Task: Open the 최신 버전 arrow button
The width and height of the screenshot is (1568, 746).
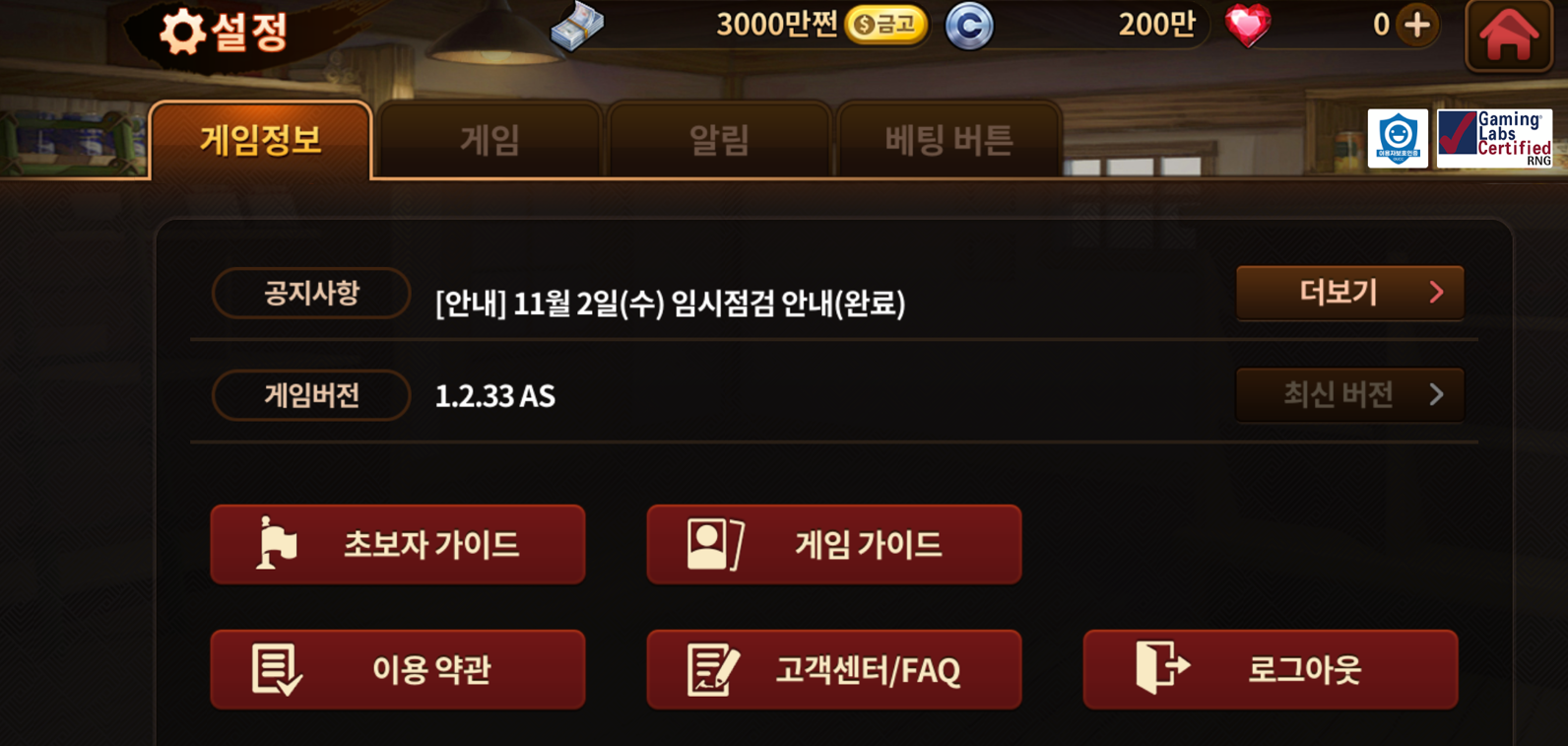Action: pos(1349,395)
